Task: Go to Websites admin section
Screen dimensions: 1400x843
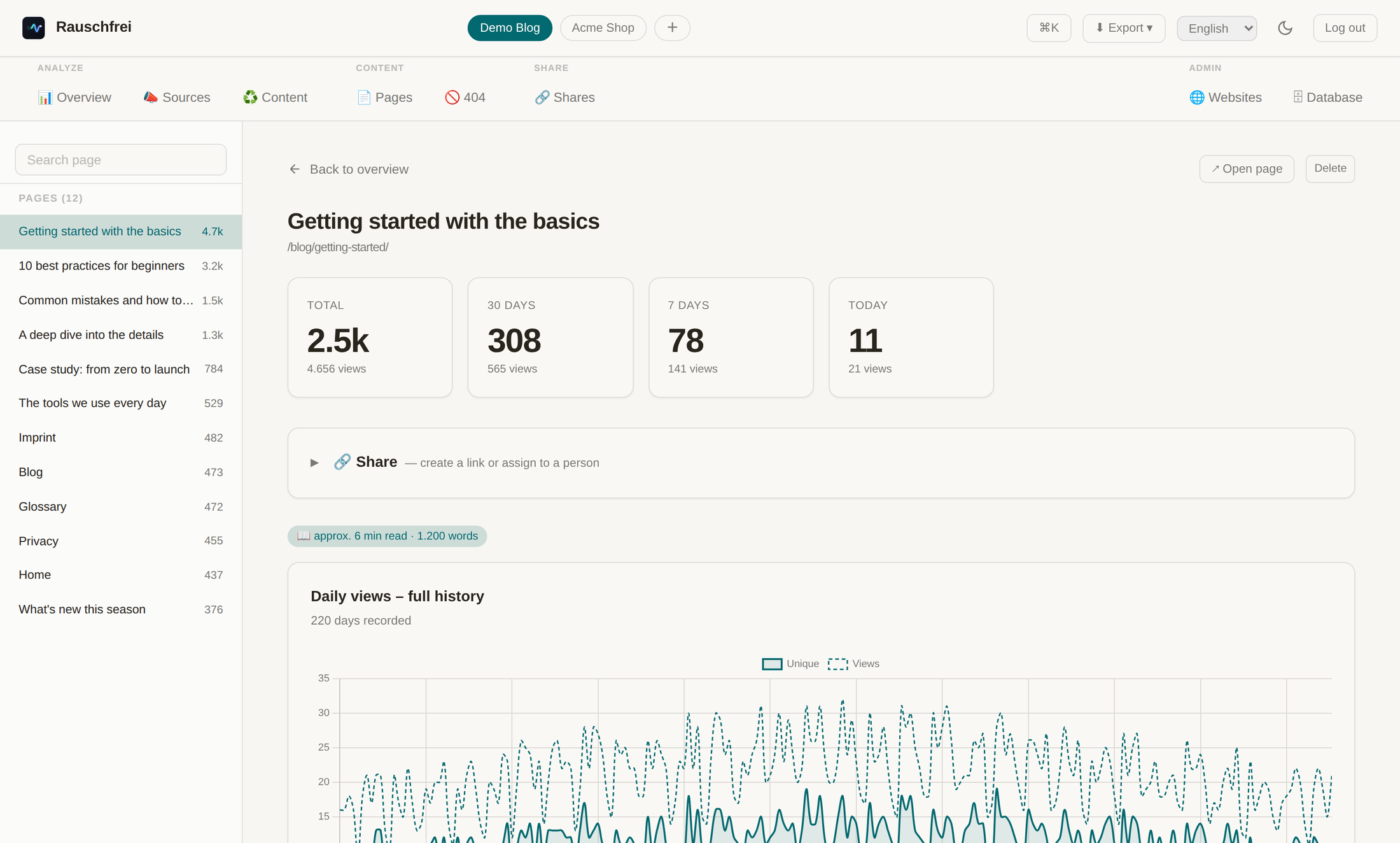Action: 1226,97
